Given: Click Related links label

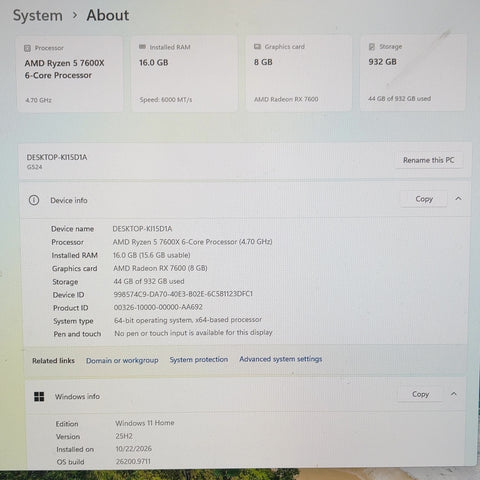Looking at the screenshot, I should (53, 361).
